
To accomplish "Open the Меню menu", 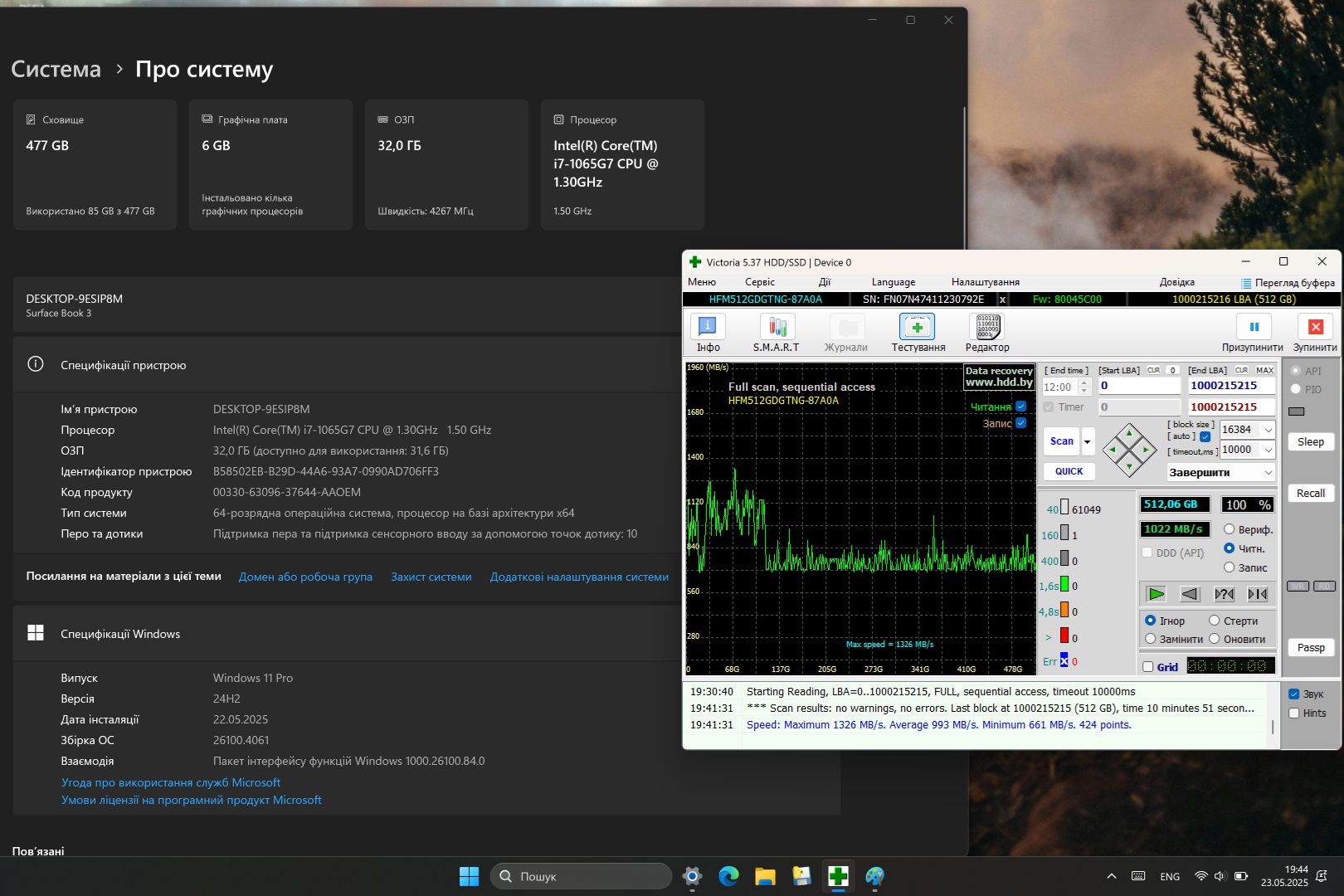I will [x=702, y=282].
